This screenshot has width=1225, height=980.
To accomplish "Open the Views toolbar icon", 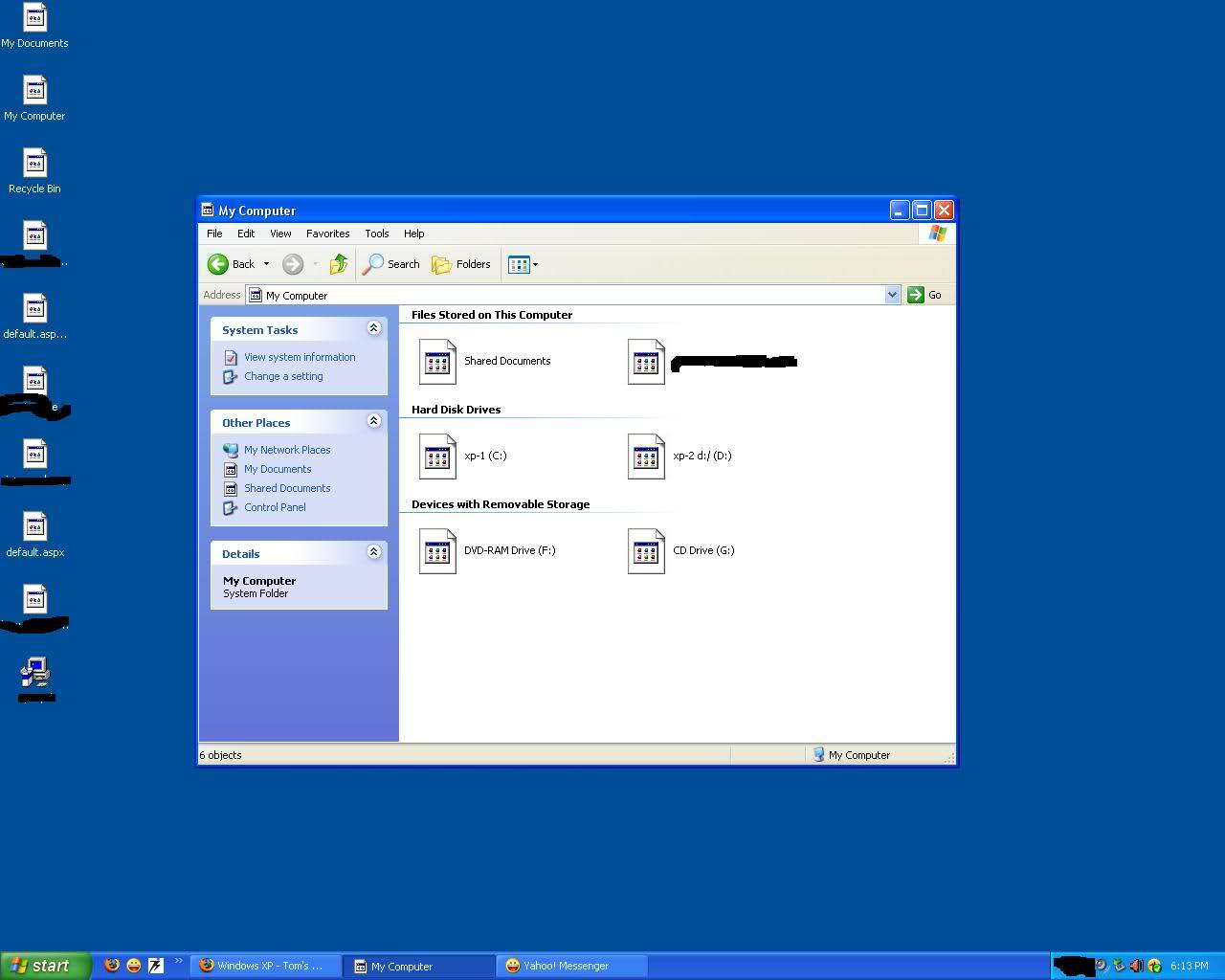I will (x=519, y=264).
